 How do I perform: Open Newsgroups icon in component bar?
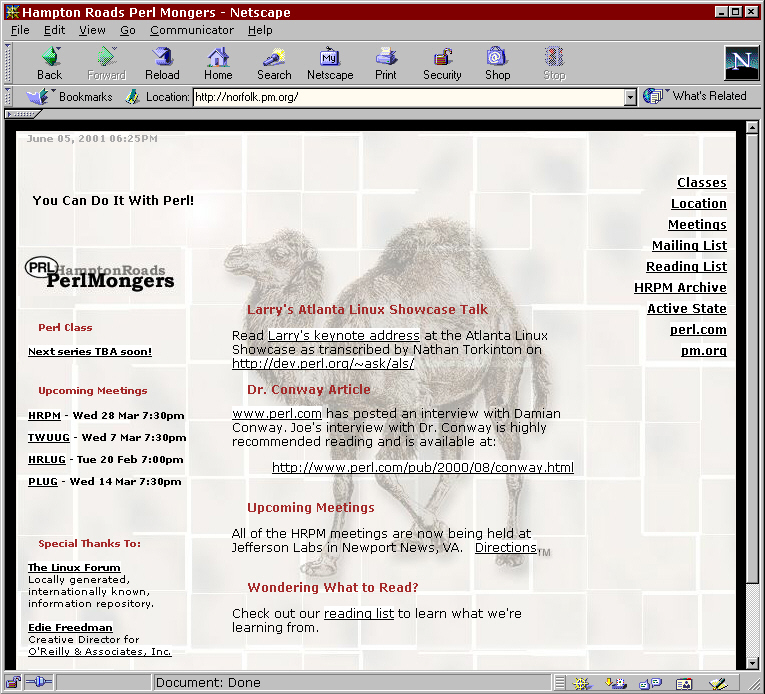[650, 683]
